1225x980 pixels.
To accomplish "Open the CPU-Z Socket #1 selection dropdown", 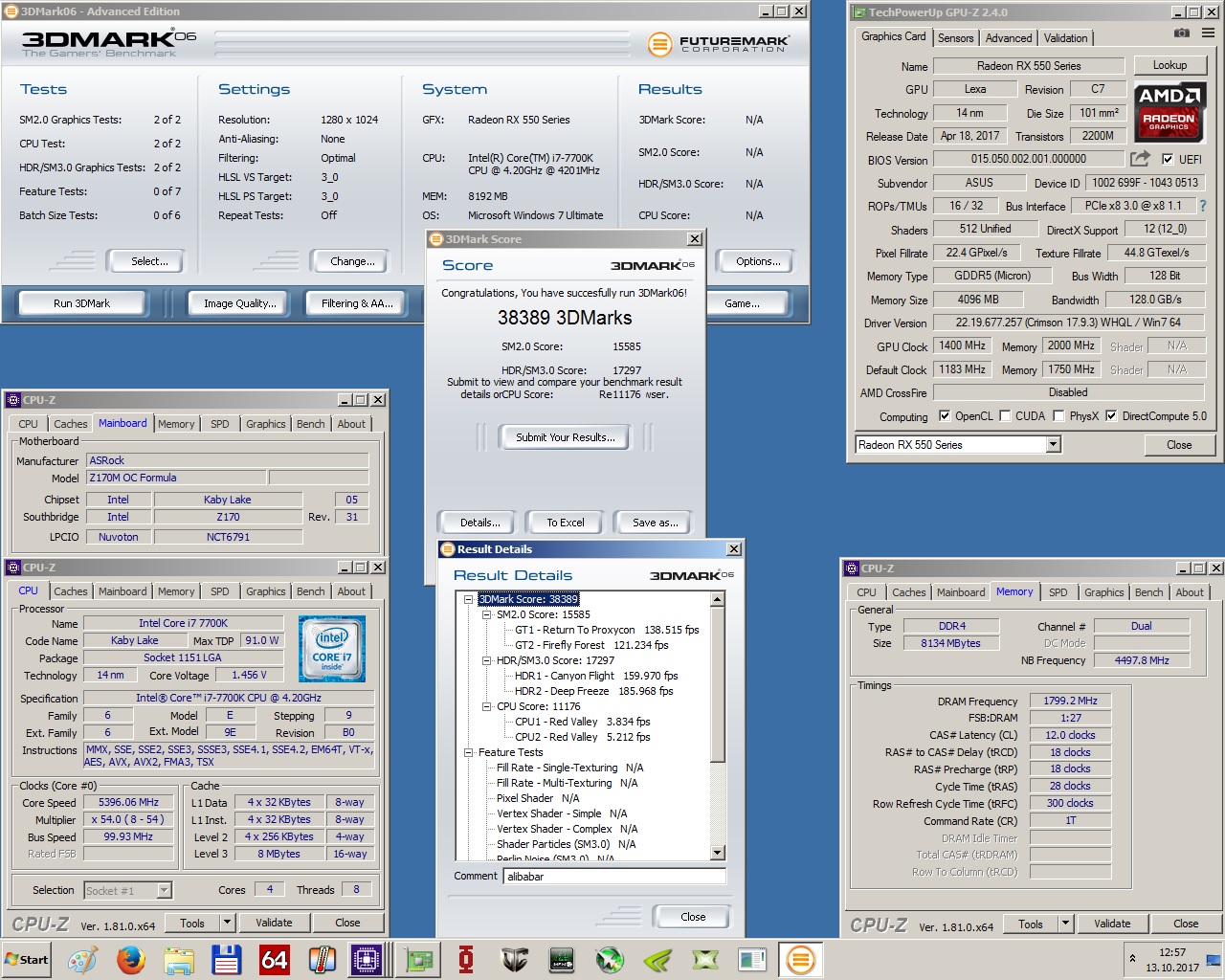I will pos(164,890).
